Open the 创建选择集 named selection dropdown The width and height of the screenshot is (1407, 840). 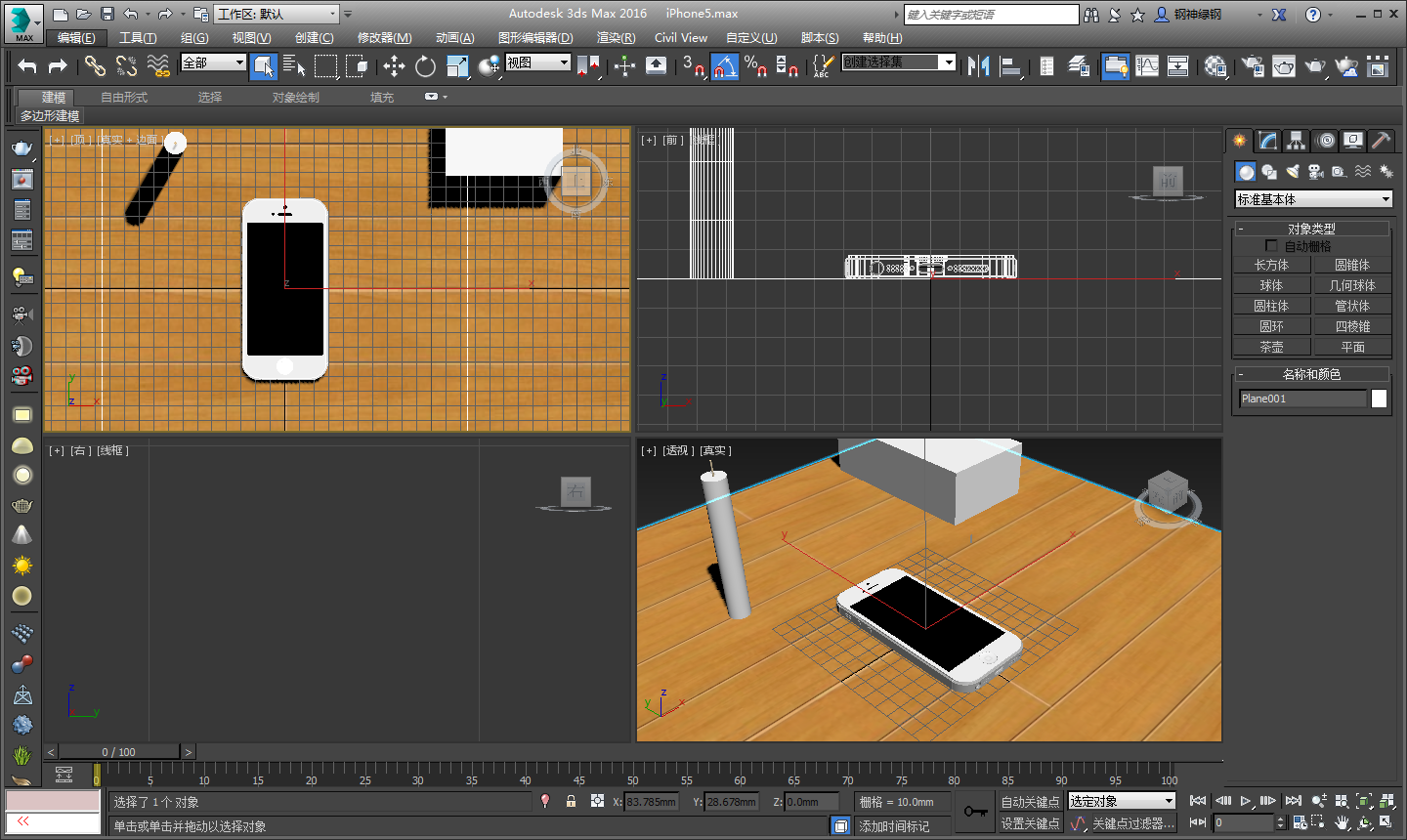(x=899, y=63)
